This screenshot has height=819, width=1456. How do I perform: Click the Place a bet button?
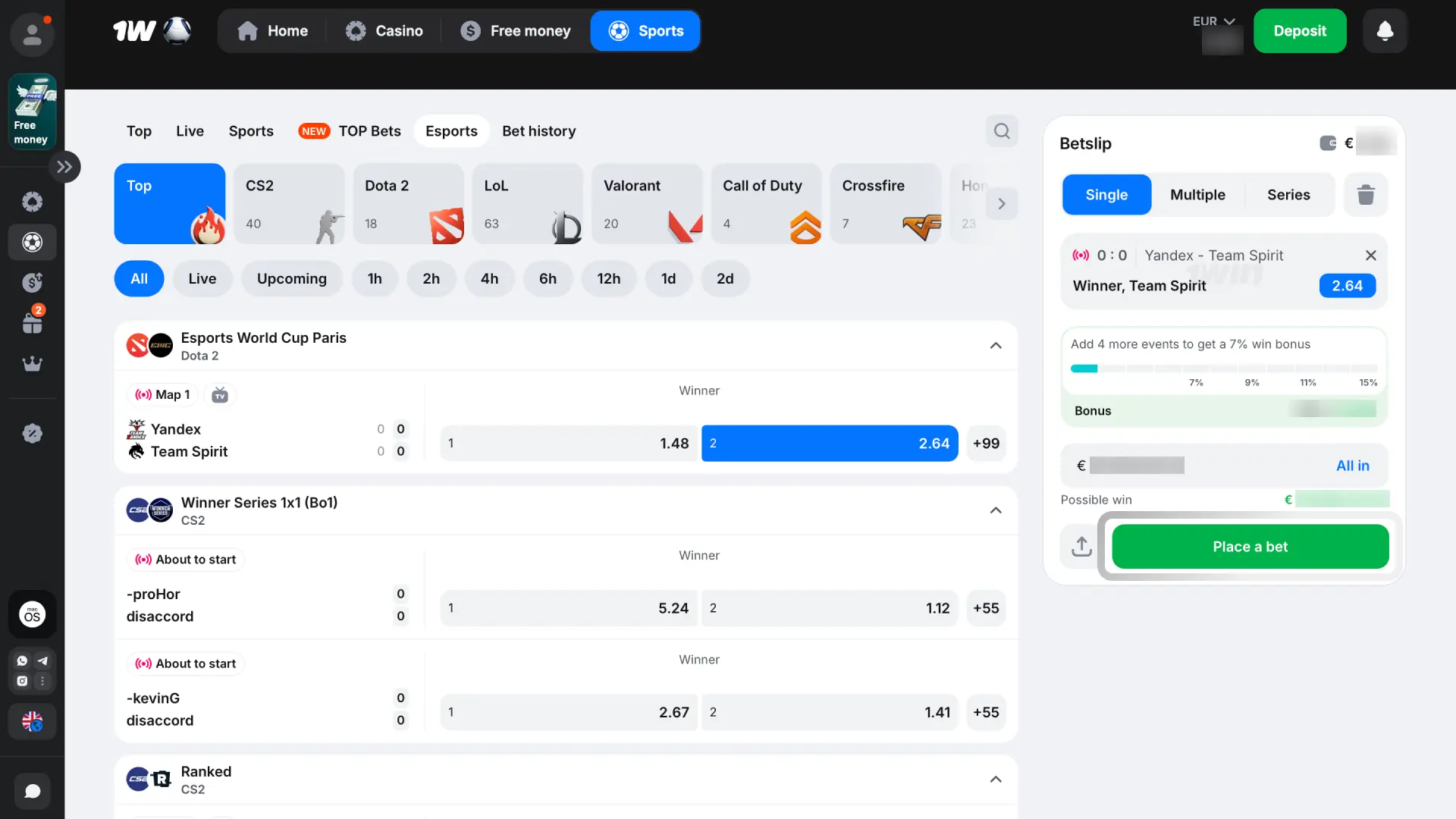tap(1250, 546)
